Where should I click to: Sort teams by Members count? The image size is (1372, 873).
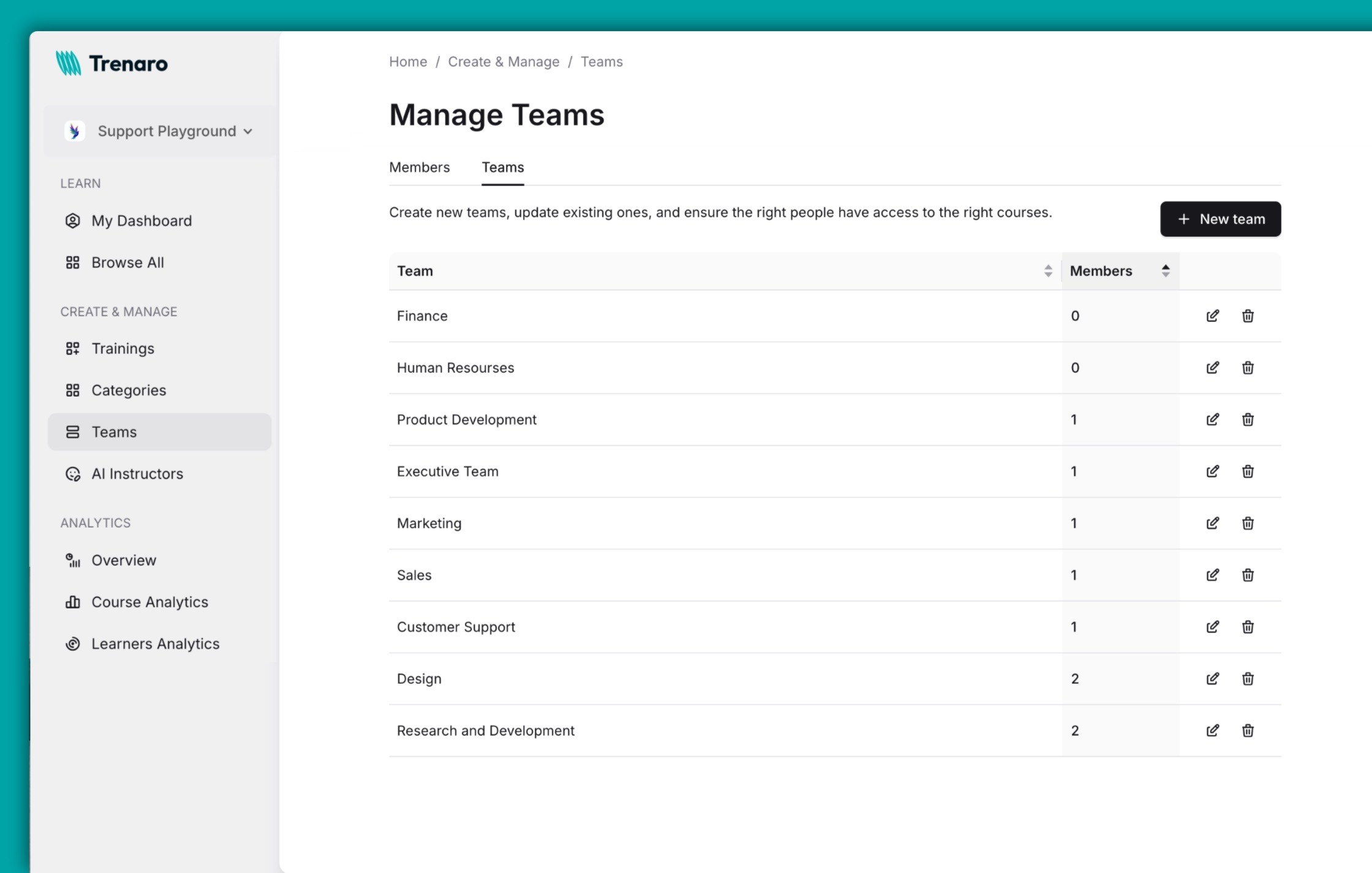coord(1166,271)
